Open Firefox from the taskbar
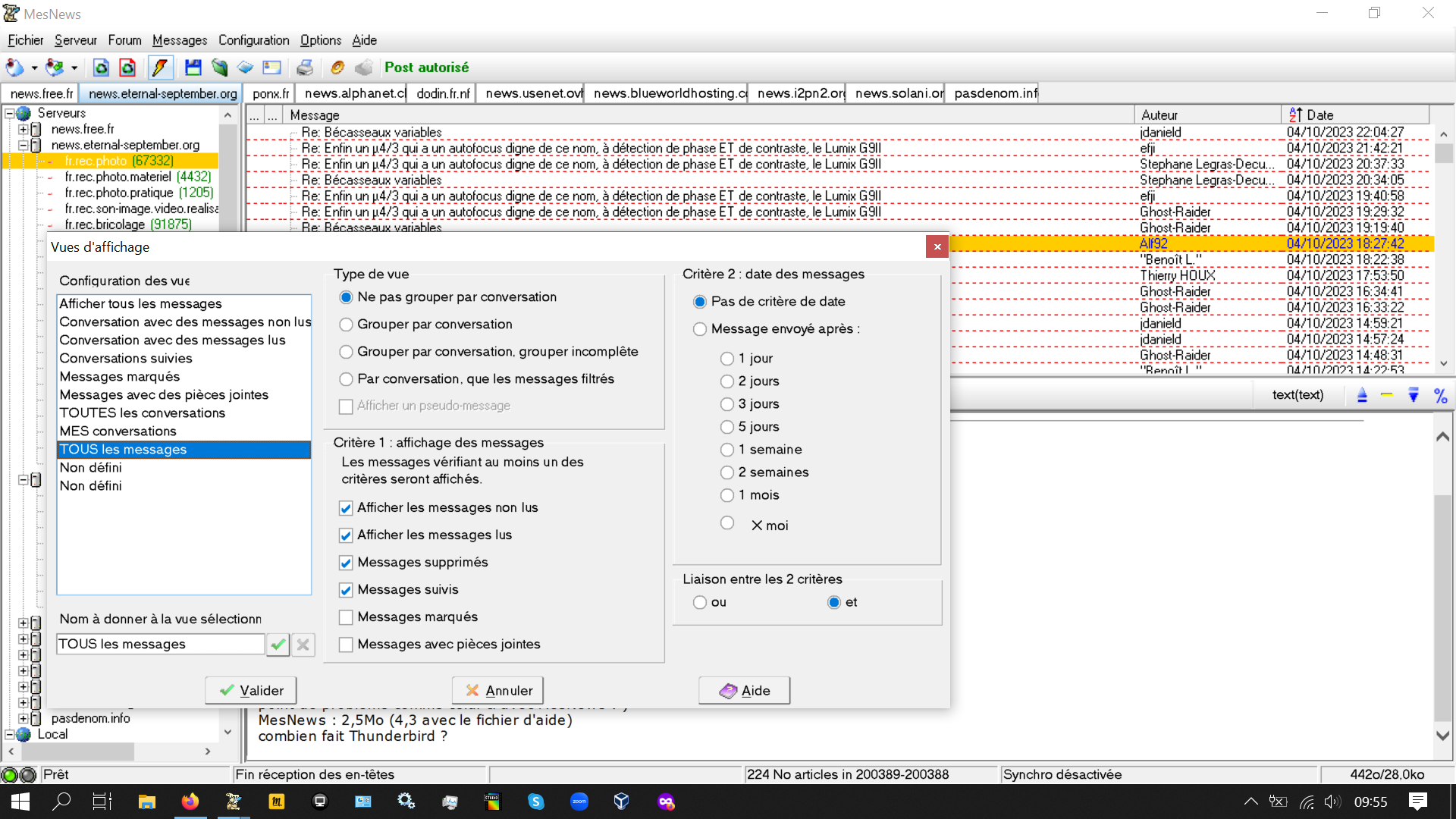Screen dimensions: 1456x819 tap(190, 802)
